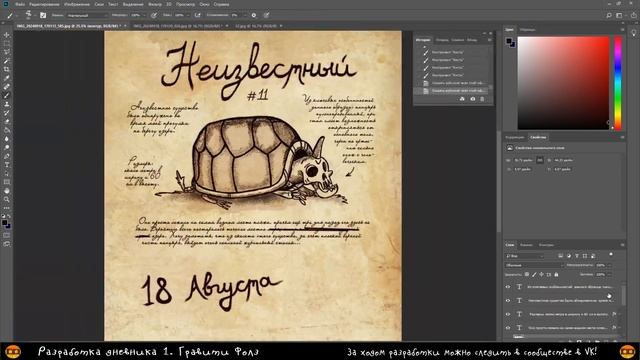Click the trash icon in History panel
Viewport: 640px width, 360px height.
[482, 99]
